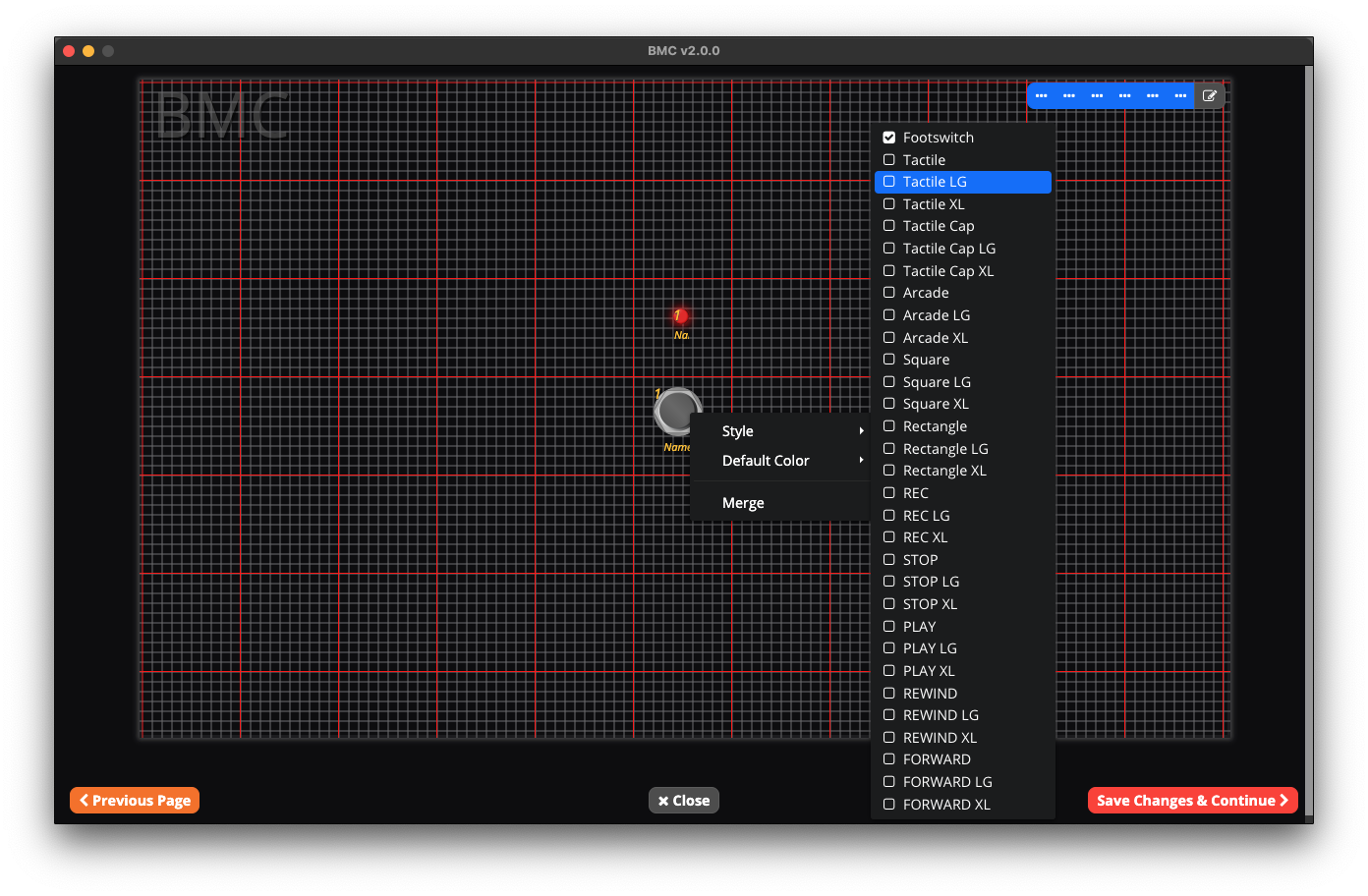Pick the REC XL button style

coord(963,537)
